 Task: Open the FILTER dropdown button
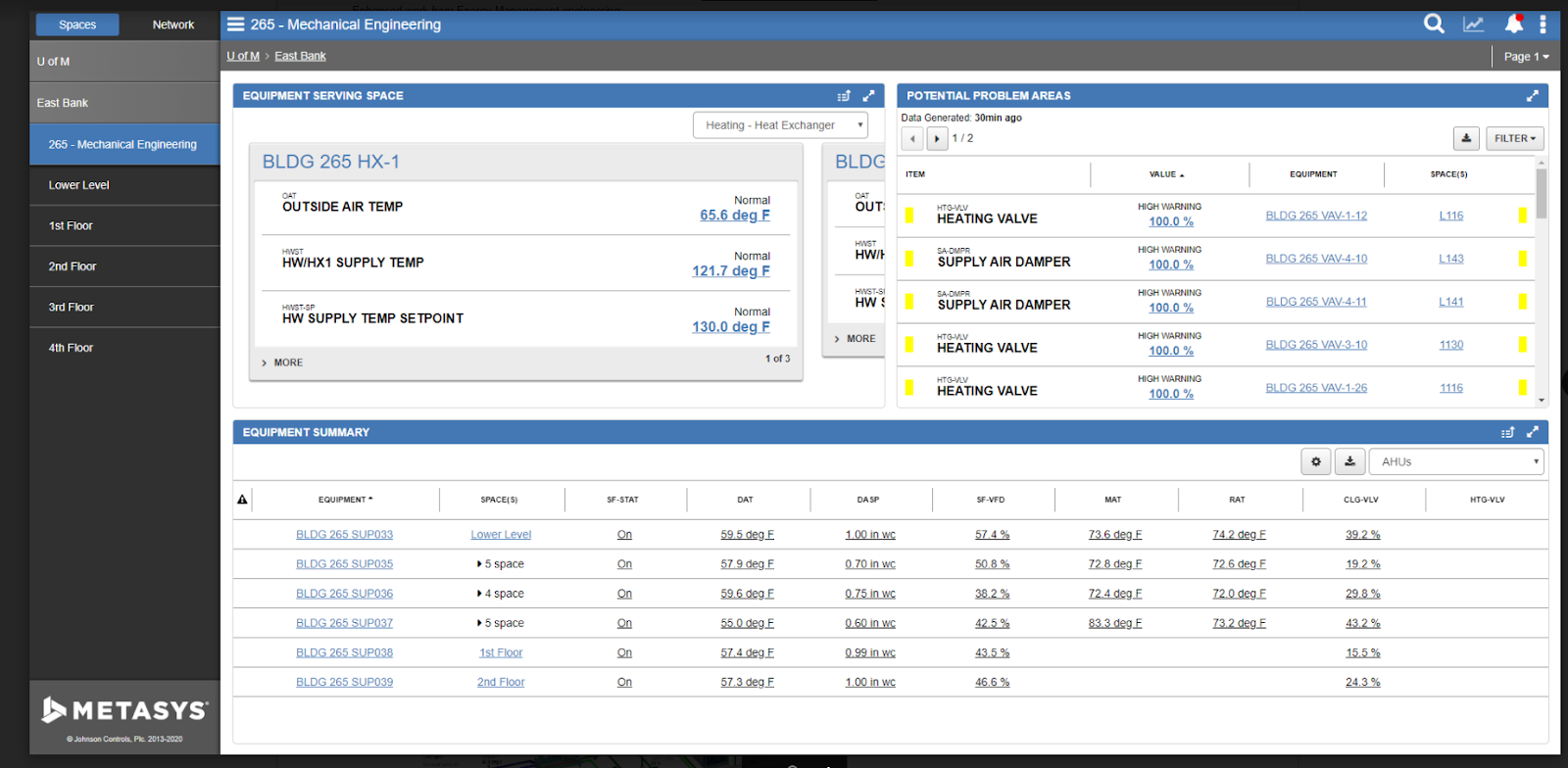click(x=1514, y=138)
